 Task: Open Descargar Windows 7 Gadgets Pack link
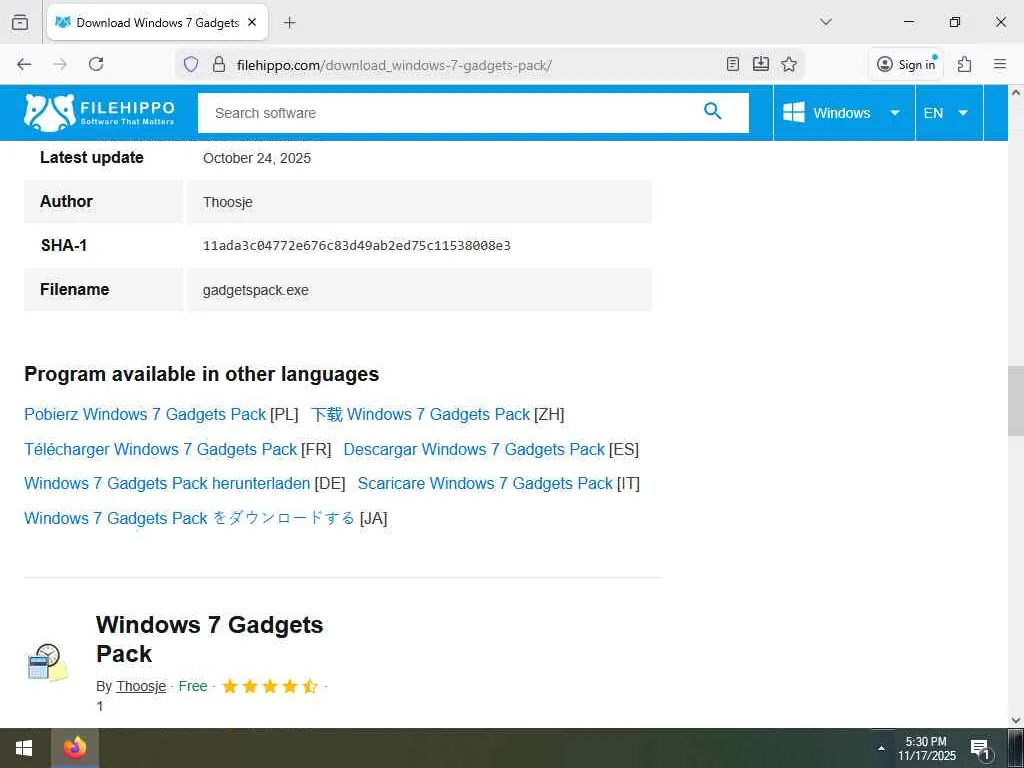(474, 449)
